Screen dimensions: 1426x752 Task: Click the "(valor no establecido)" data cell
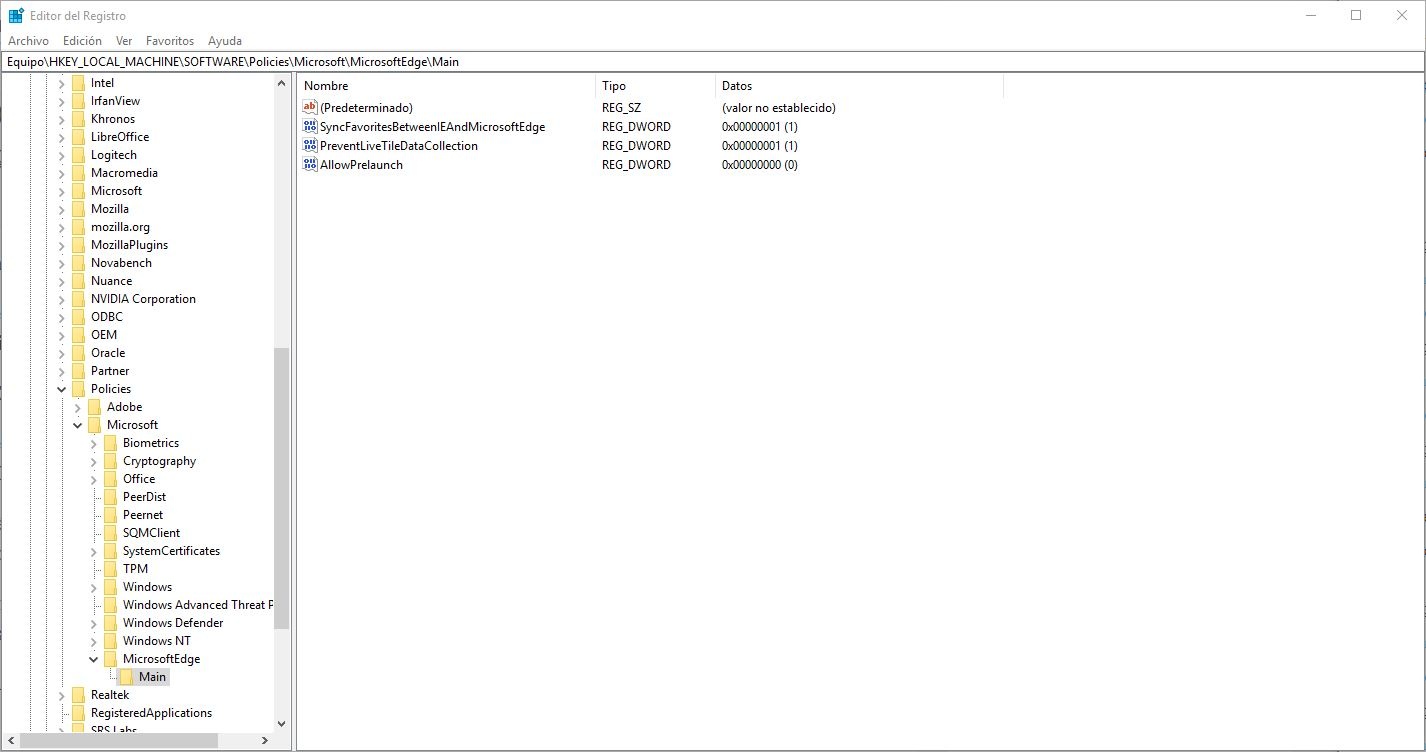click(778, 108)
